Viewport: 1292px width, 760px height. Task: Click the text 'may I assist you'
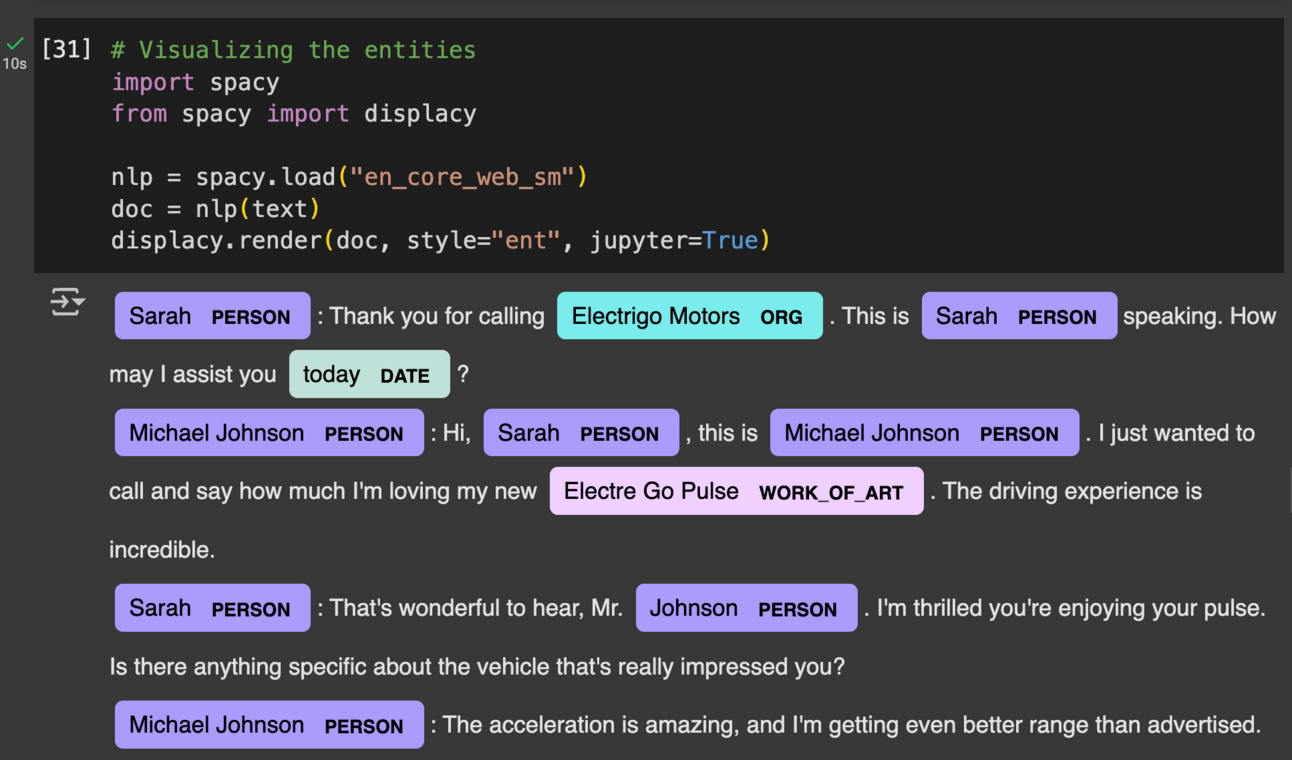[x=193, y=374]
